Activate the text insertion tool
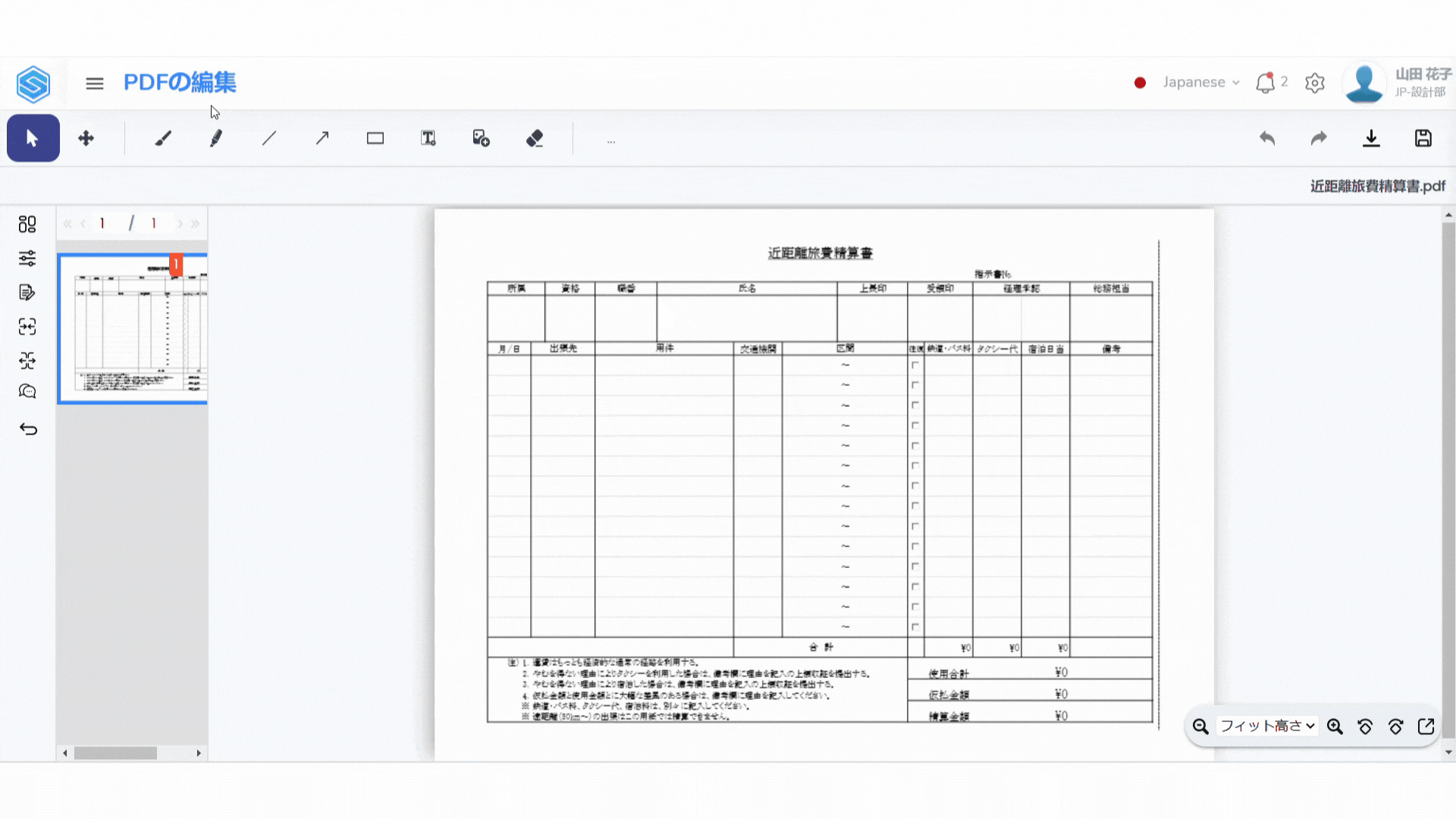Viewport: 1456px width, 819px height. 428,138
